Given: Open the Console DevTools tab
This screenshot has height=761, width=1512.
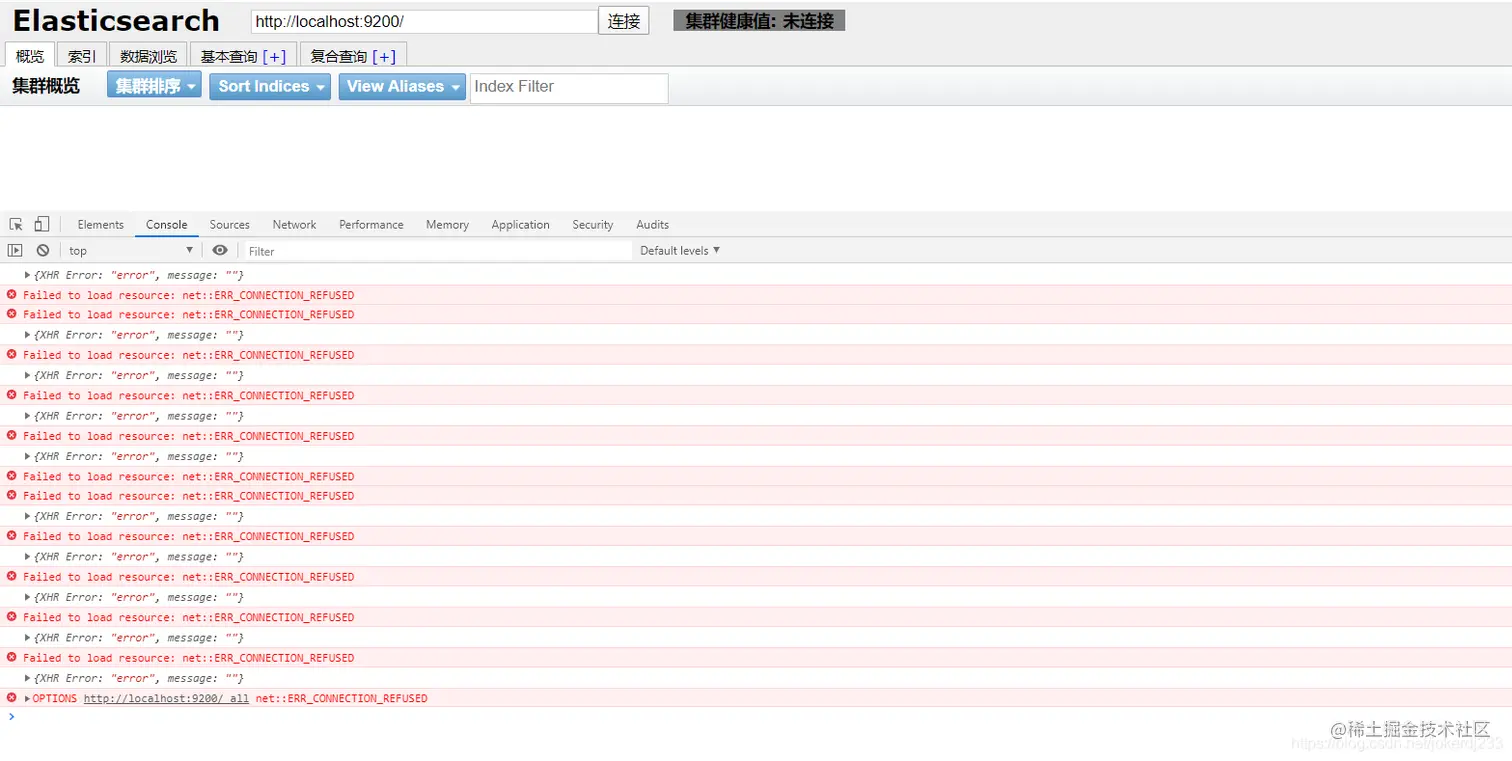Looking at the screenshot, I should pos(167,224).
